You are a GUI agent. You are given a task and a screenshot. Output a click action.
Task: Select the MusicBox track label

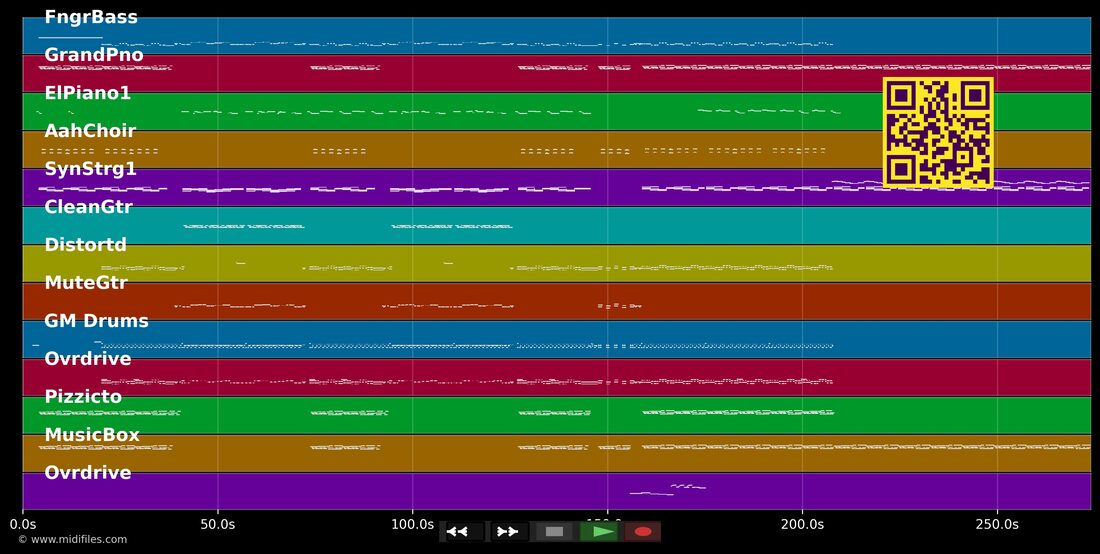92,435
